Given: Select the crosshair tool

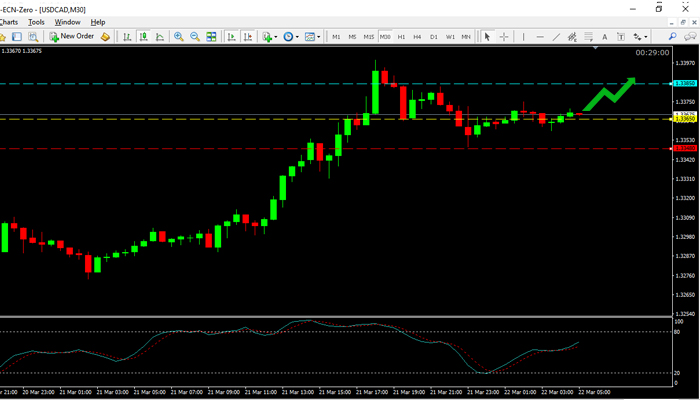Looking at the screenshot, I should pos(504,37).
